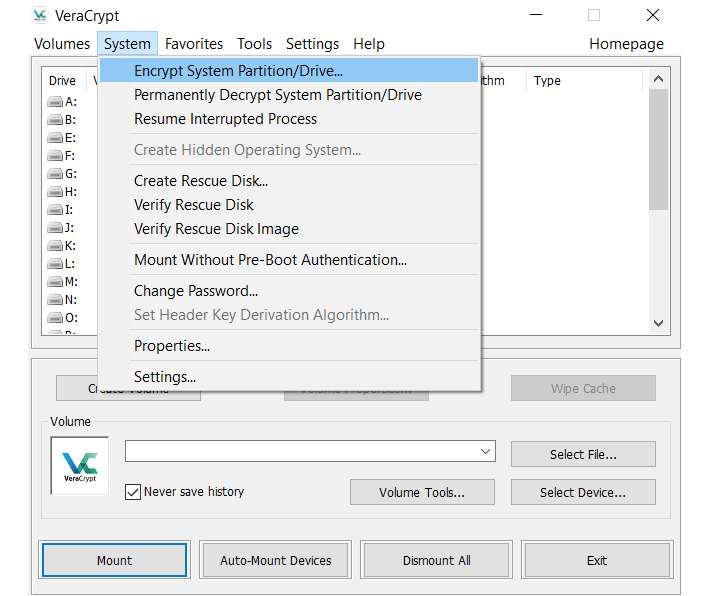Click the Type column header
The image size is (702, 596).
pos(584,81)
